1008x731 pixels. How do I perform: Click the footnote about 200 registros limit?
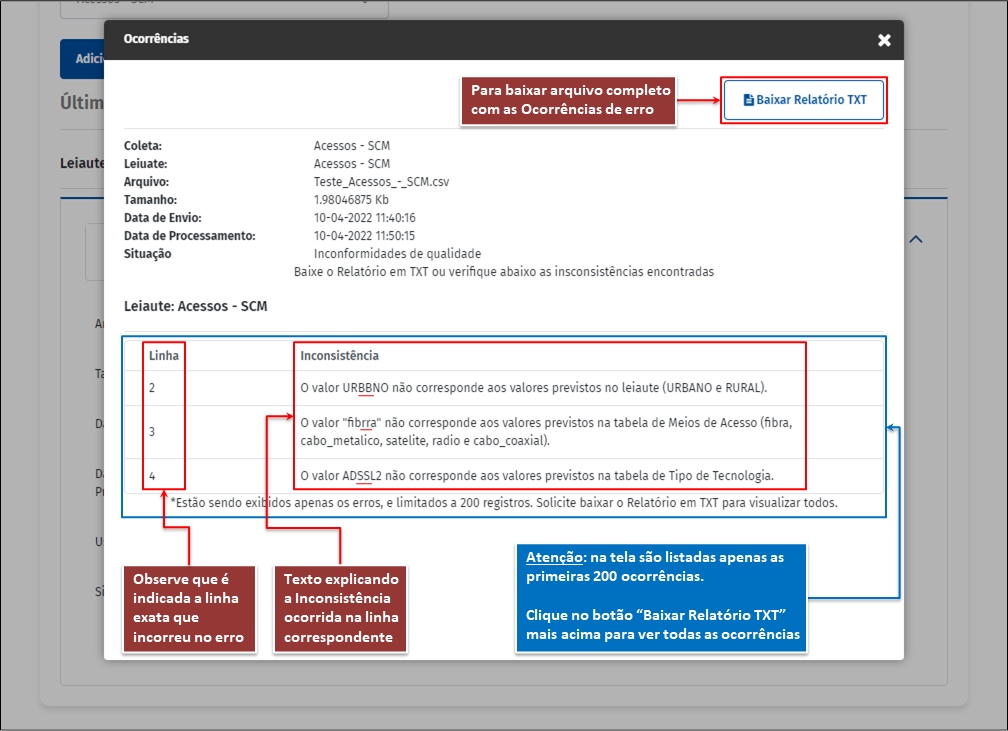click(x=503, y=503)
